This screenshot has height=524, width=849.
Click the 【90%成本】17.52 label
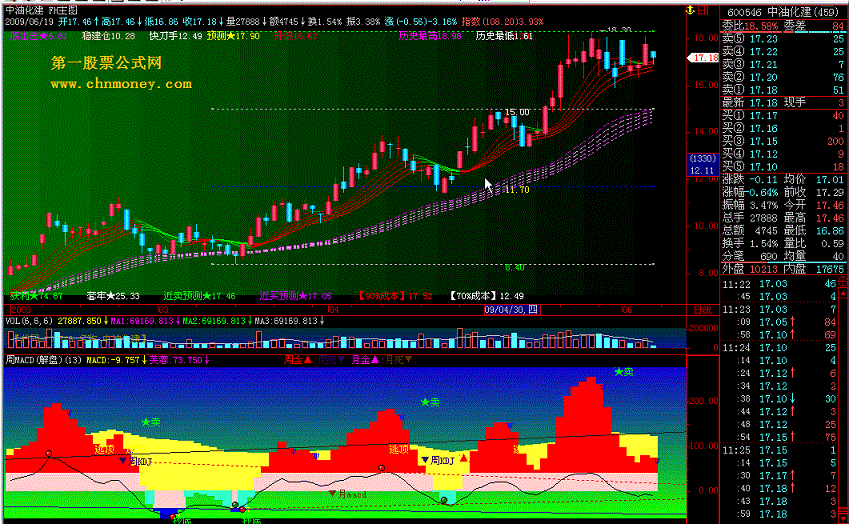395,296
